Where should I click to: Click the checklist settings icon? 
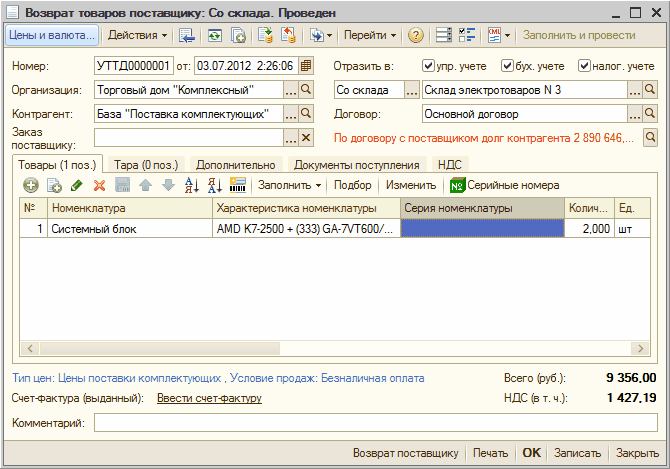467,35
